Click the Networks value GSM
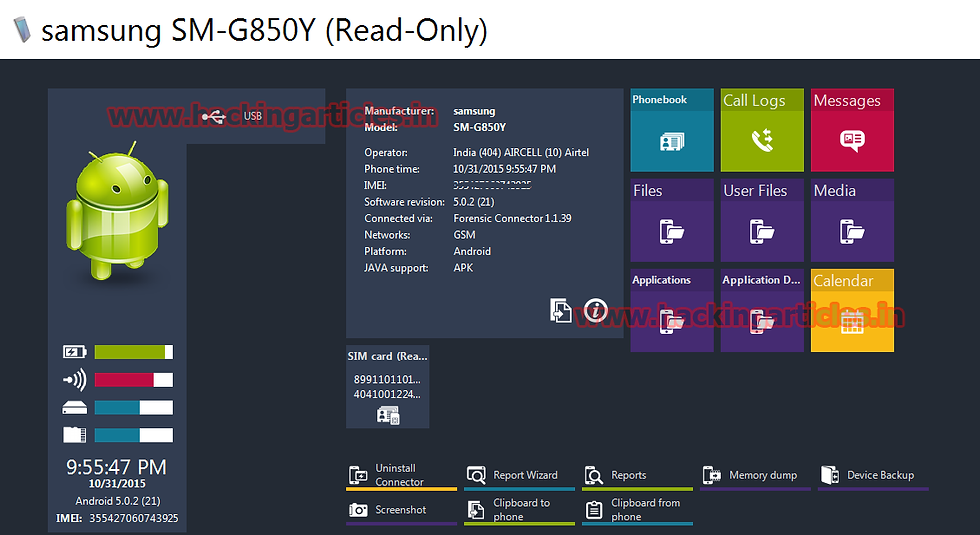 coord(464,235)
